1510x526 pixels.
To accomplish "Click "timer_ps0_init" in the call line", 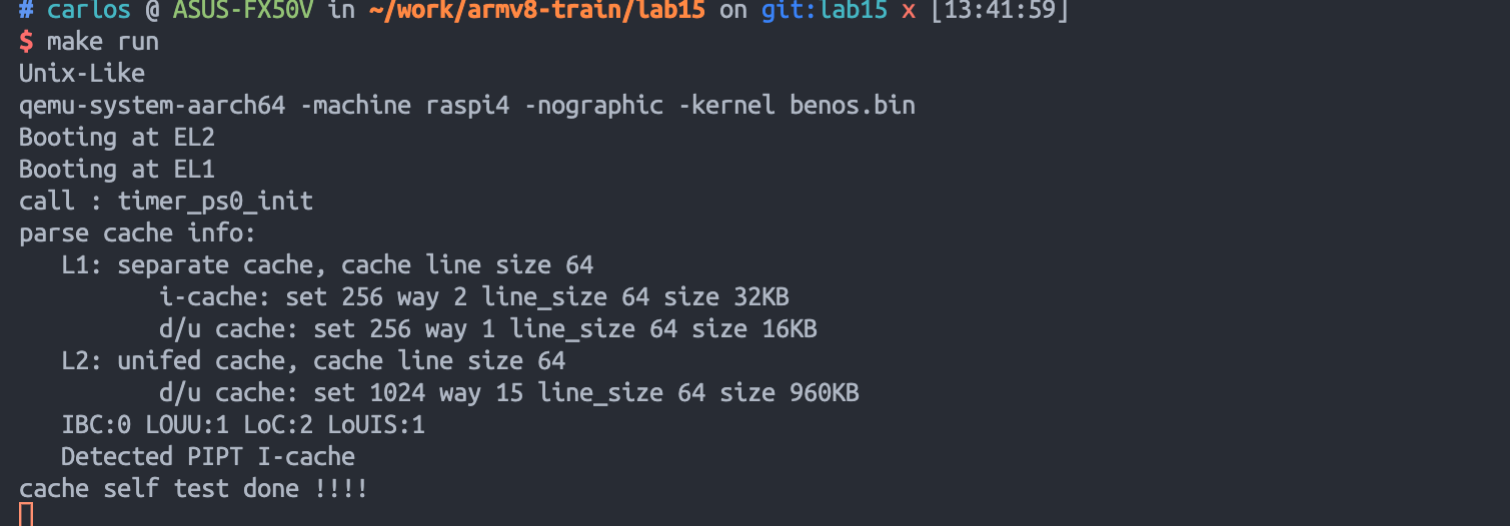I will (x=215, y=202).
